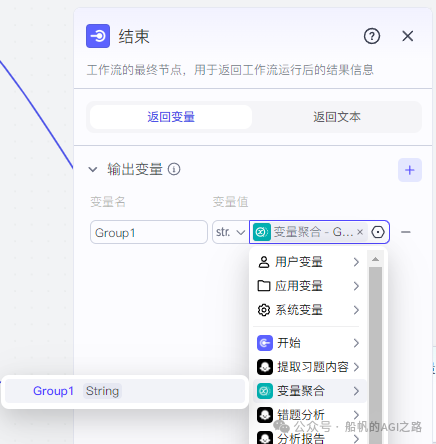436x444 pixels.
Task: Collapse the 输出变量 section
Action: (93, 169)
